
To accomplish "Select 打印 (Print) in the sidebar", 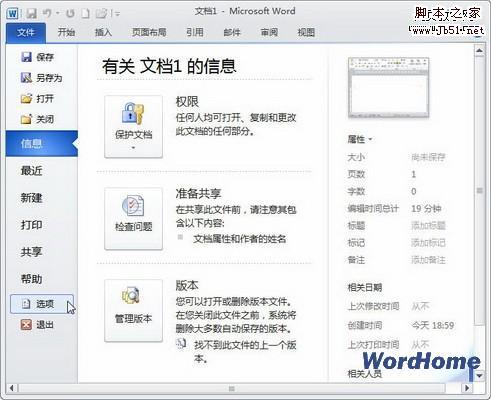I will (31, 225).
